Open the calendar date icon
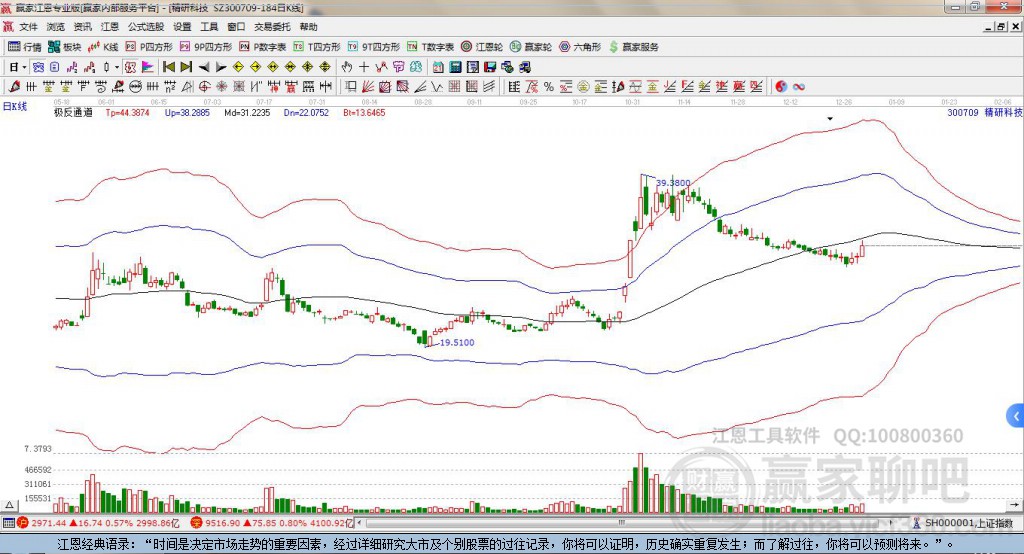The image size is (1024, 554). pyautogui.click(x=438, y=67)
